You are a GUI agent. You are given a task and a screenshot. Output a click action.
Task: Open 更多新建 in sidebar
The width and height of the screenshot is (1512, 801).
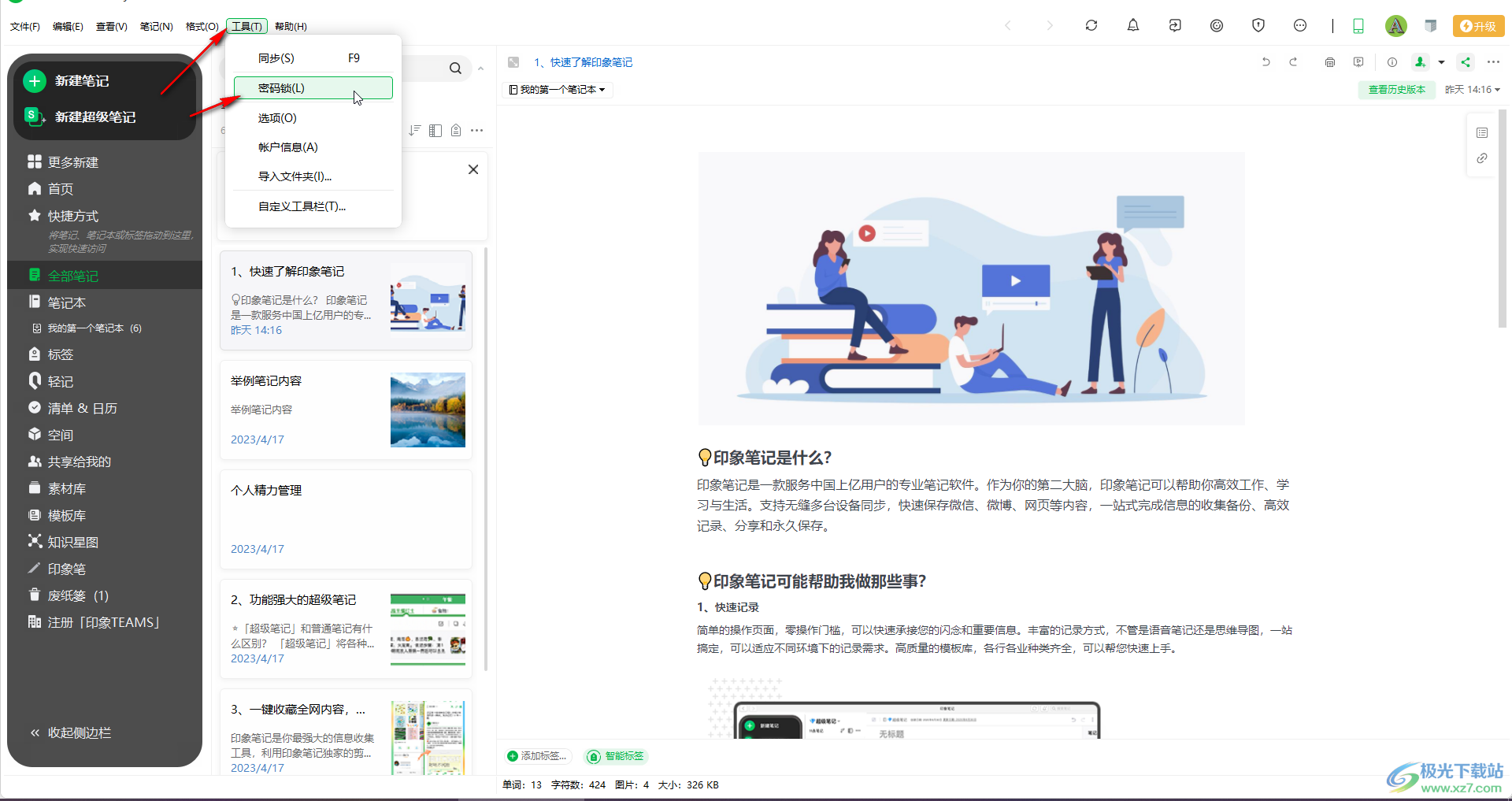pyautogui.click(x=63, y=162)
